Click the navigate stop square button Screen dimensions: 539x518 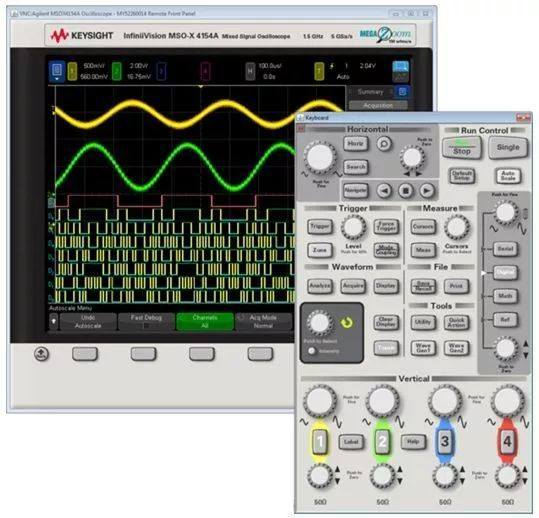tap(405, 190)
